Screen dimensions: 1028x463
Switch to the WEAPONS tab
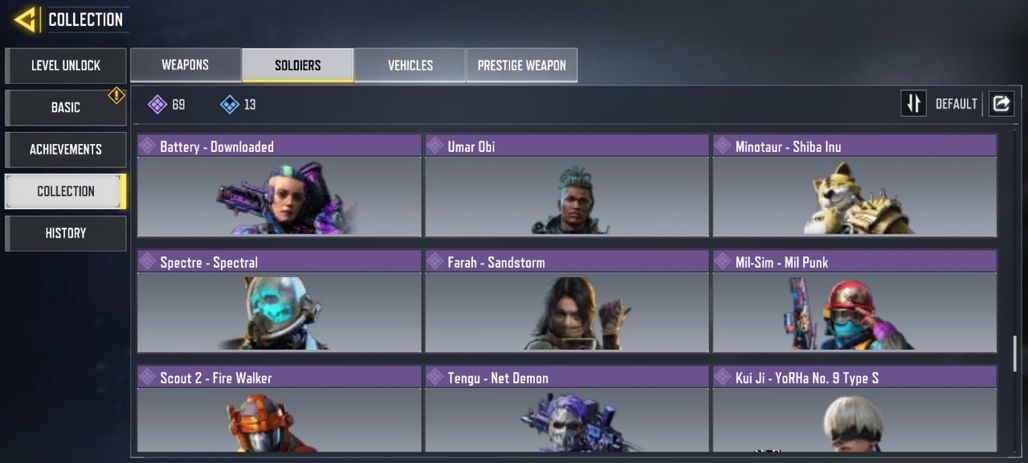click(186, 65)
